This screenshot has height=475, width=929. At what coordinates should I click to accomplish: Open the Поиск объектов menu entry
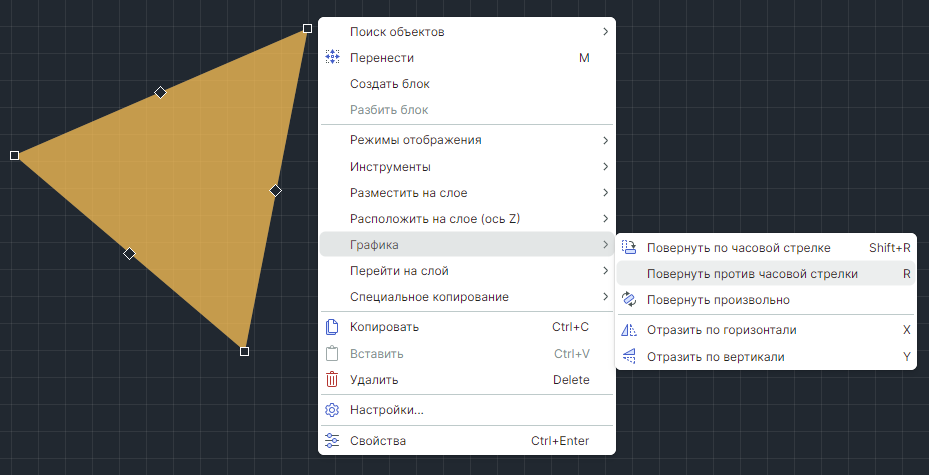467,31
